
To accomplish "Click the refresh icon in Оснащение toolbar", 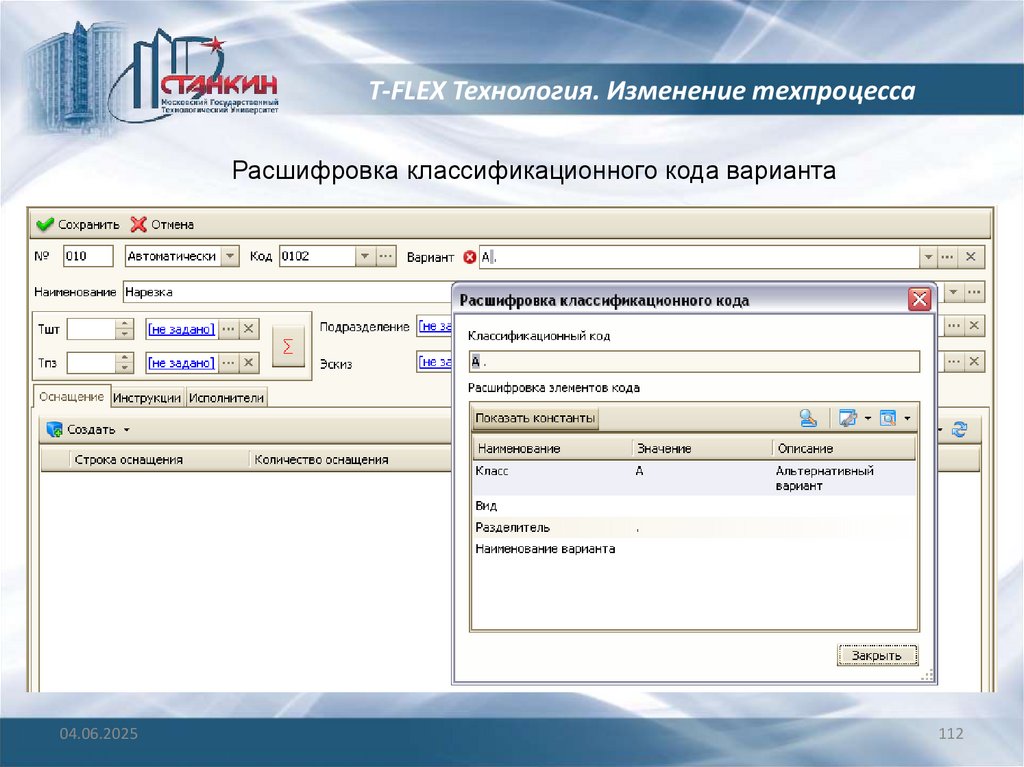I will click(x=959, y=429).
